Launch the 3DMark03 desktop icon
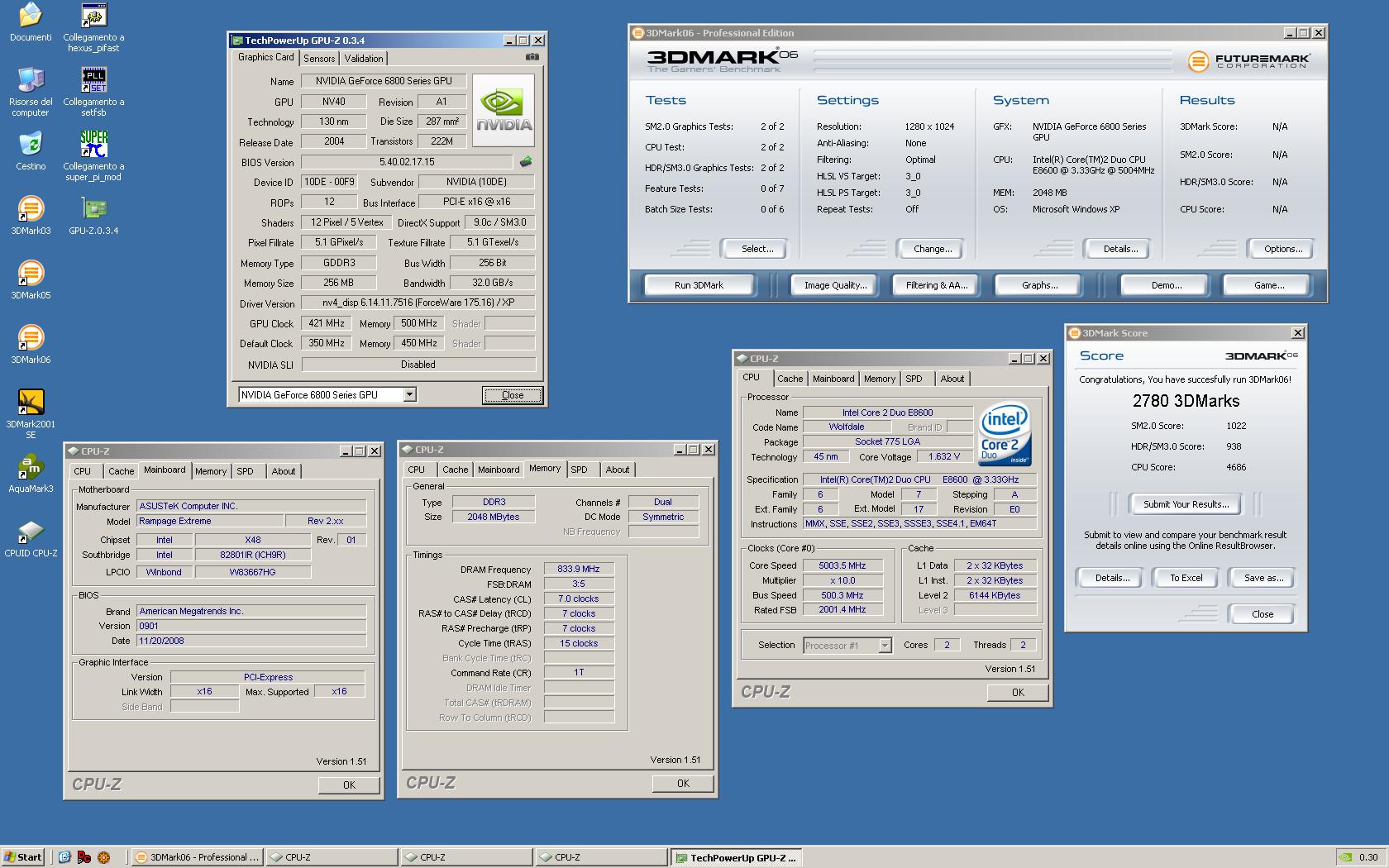Screen dimensions: 1389x868 pos(31,209)
